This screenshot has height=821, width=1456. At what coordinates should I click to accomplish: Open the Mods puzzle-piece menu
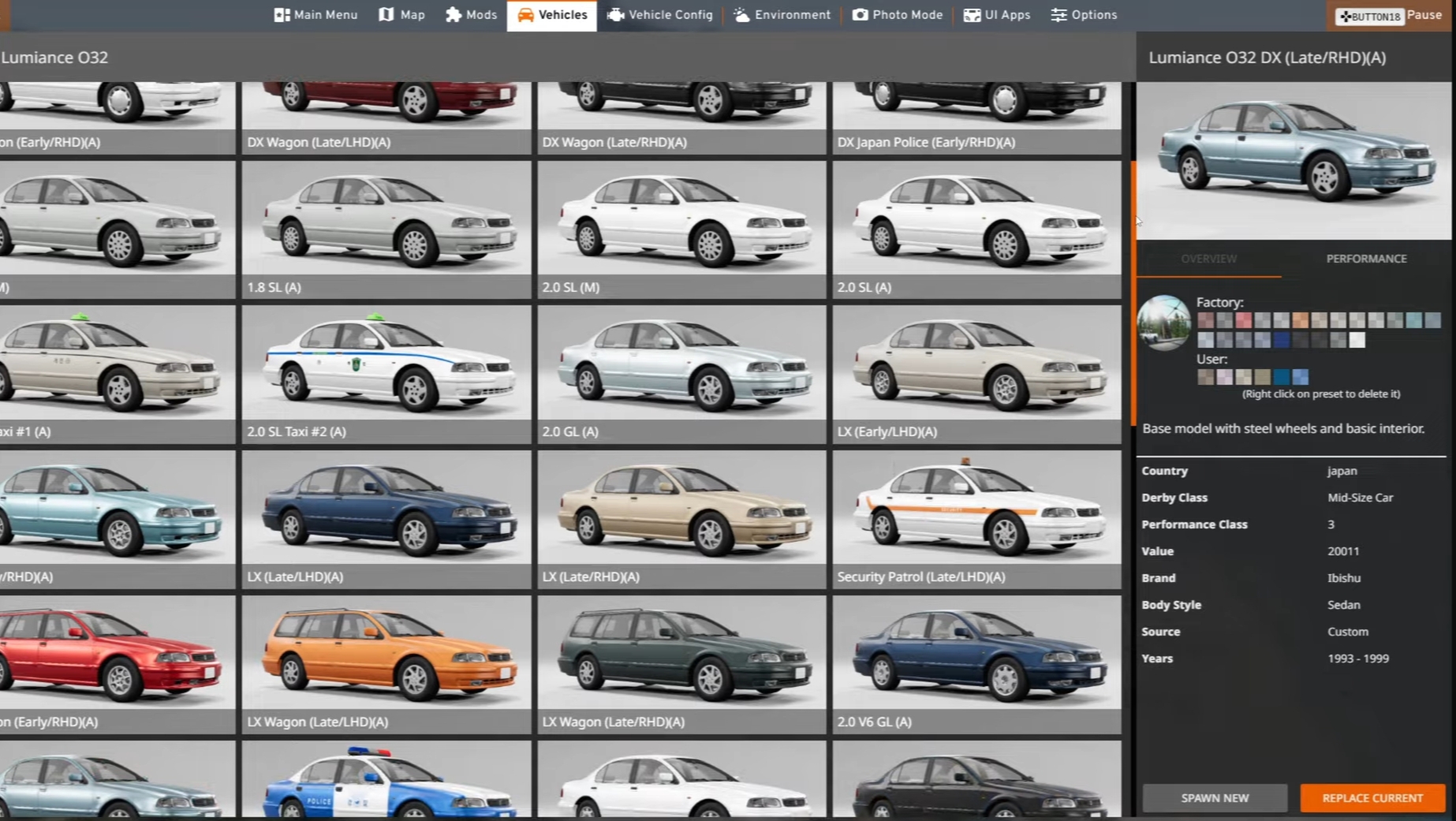tap(471, 15)
